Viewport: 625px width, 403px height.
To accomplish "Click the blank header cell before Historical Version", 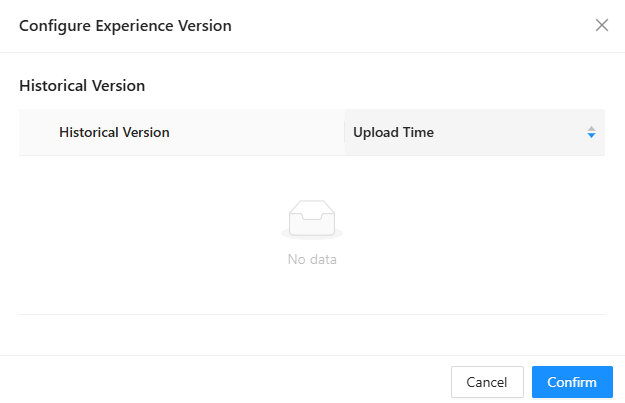I will [38, 132].
